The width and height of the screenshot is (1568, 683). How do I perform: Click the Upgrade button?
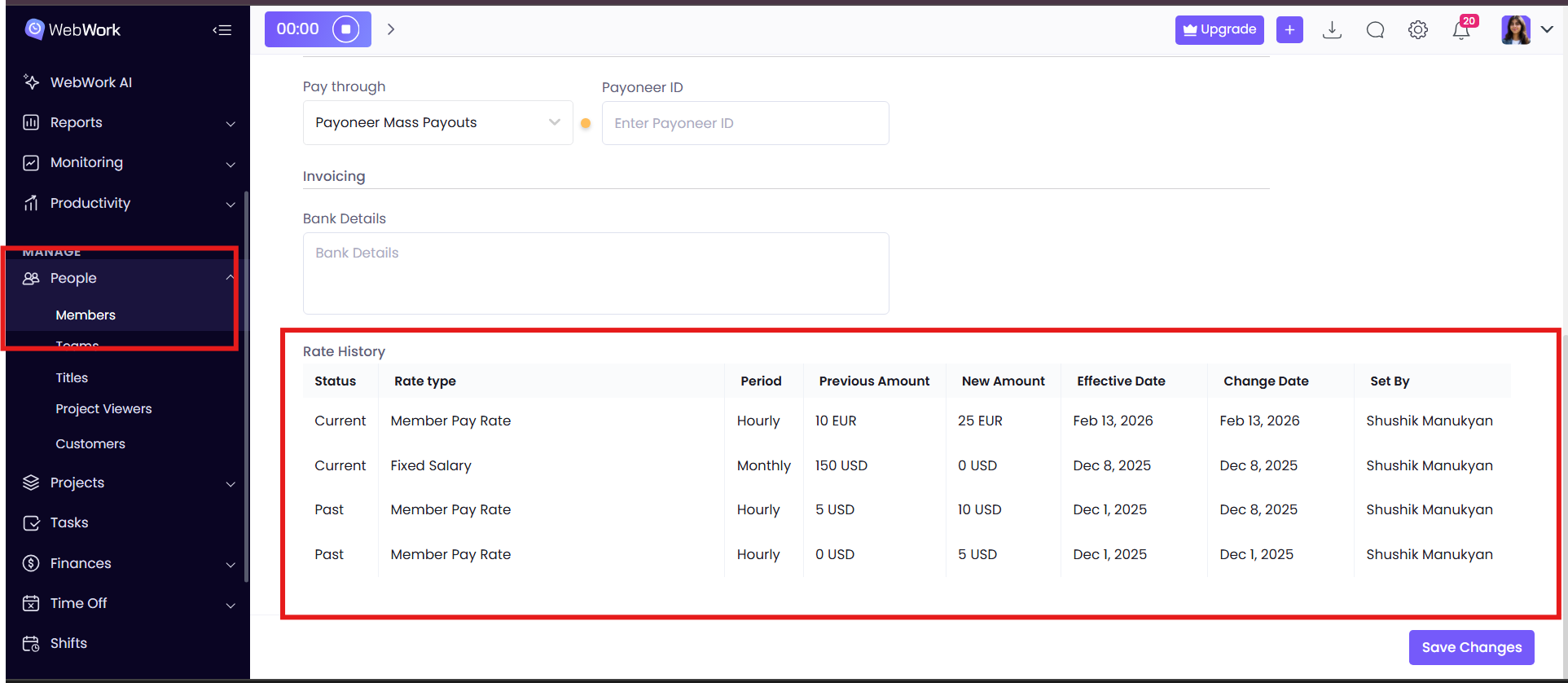tap(1219, 30)
